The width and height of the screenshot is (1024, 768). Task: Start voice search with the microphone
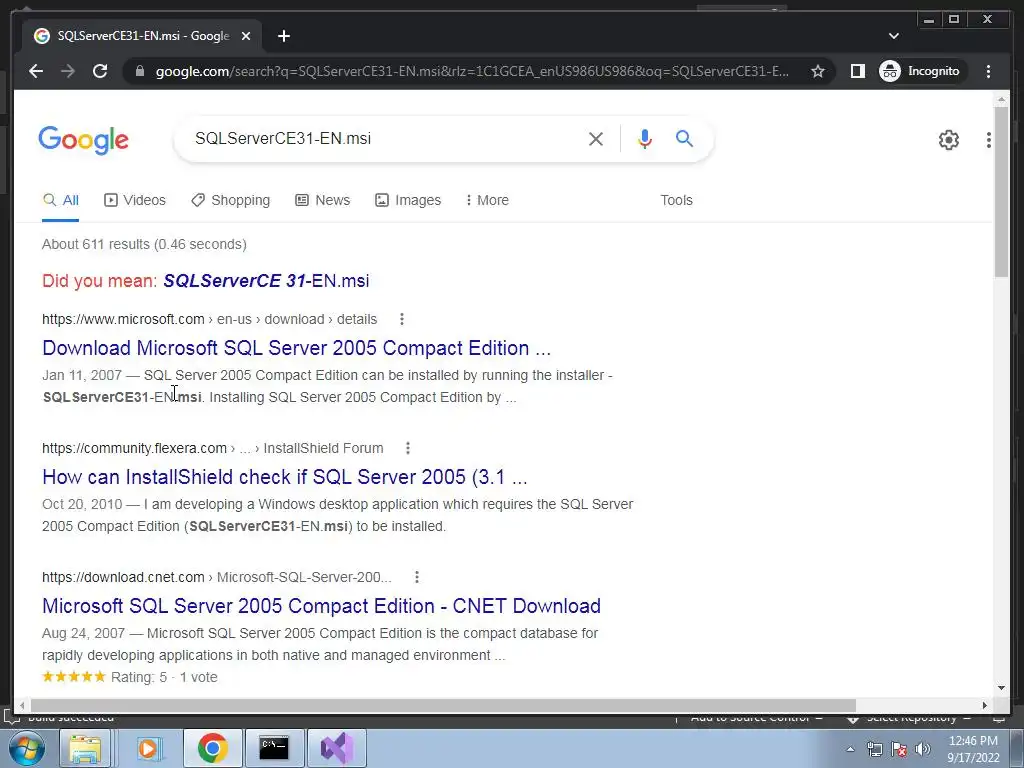click(645, 138)
